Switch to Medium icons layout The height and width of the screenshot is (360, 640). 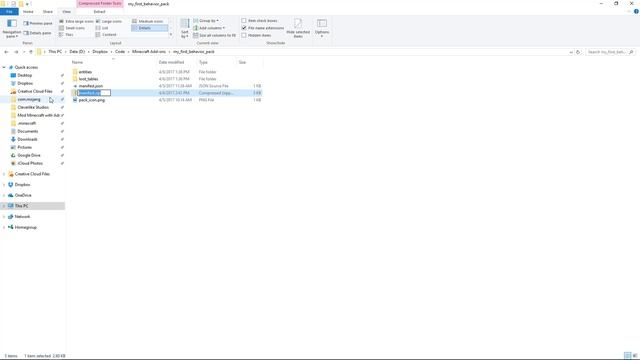point(148,21)
